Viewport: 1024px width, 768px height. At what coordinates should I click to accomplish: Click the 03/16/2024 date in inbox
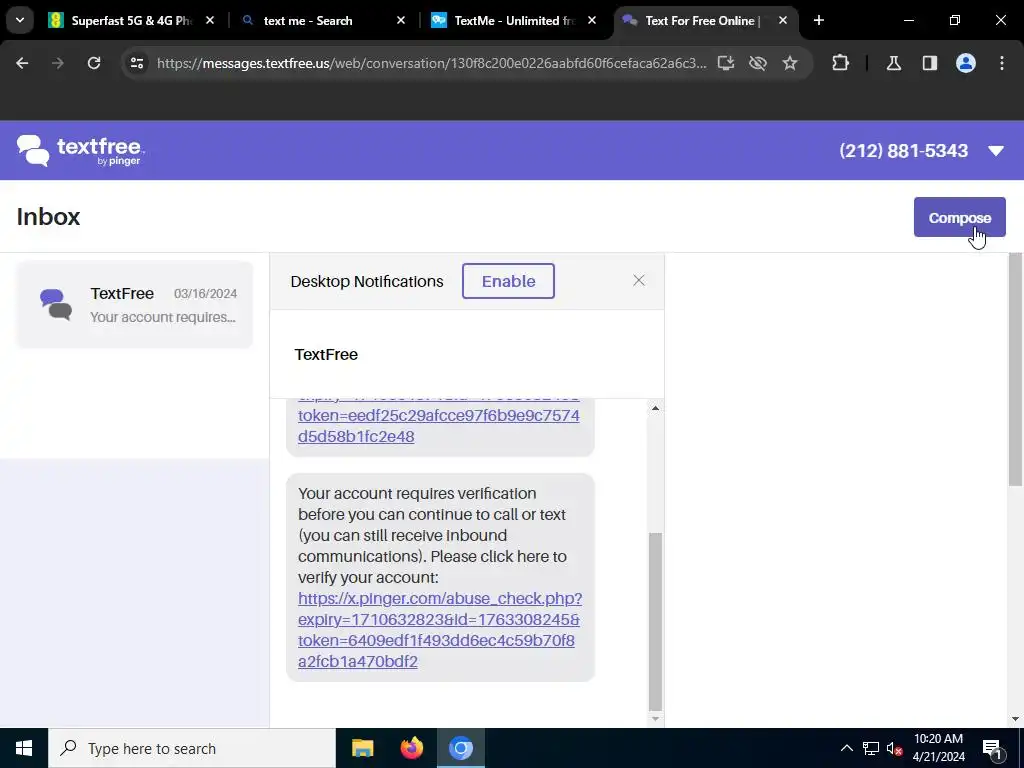coord(205,294)
